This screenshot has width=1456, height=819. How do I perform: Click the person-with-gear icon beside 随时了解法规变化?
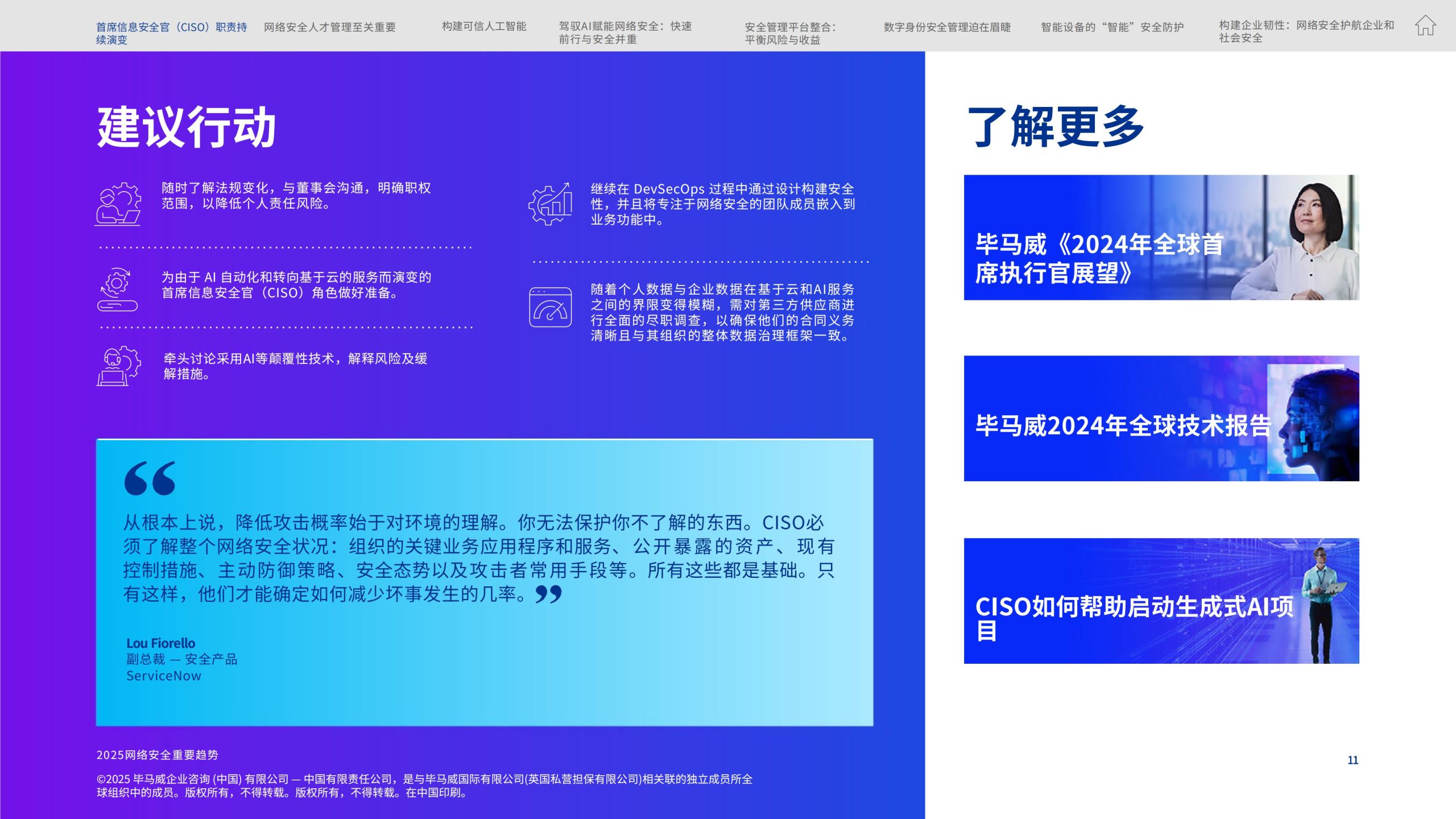118,204
